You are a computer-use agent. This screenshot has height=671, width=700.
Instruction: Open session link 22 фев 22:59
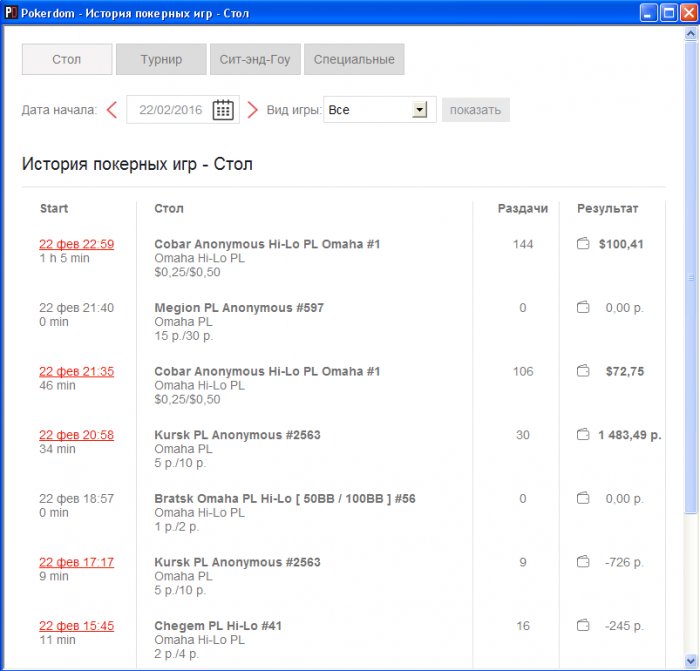(x=76, y=244)
